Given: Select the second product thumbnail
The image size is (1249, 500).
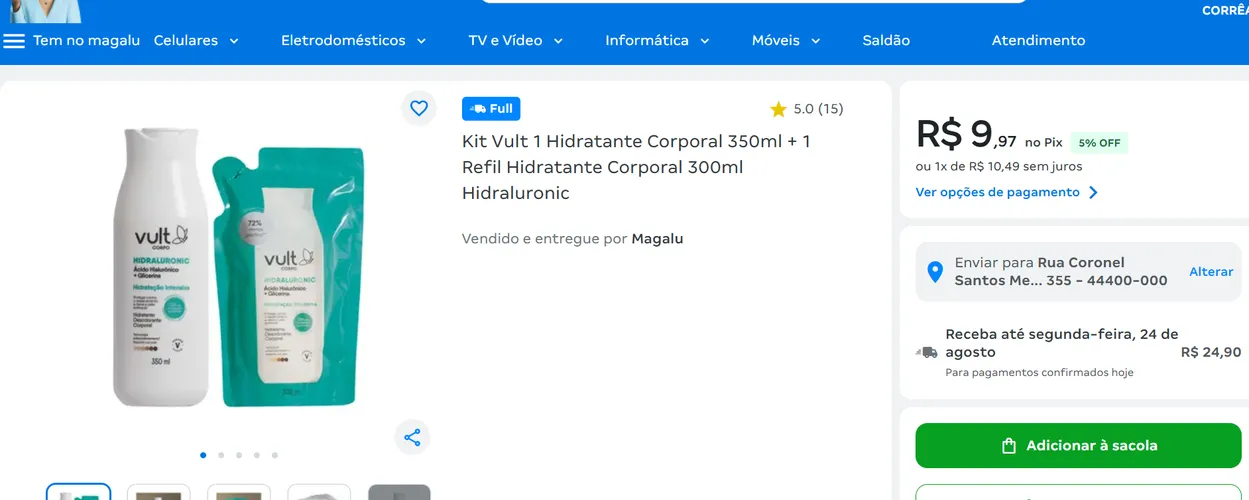Looking at the screenshot, I should click(159, 493).
